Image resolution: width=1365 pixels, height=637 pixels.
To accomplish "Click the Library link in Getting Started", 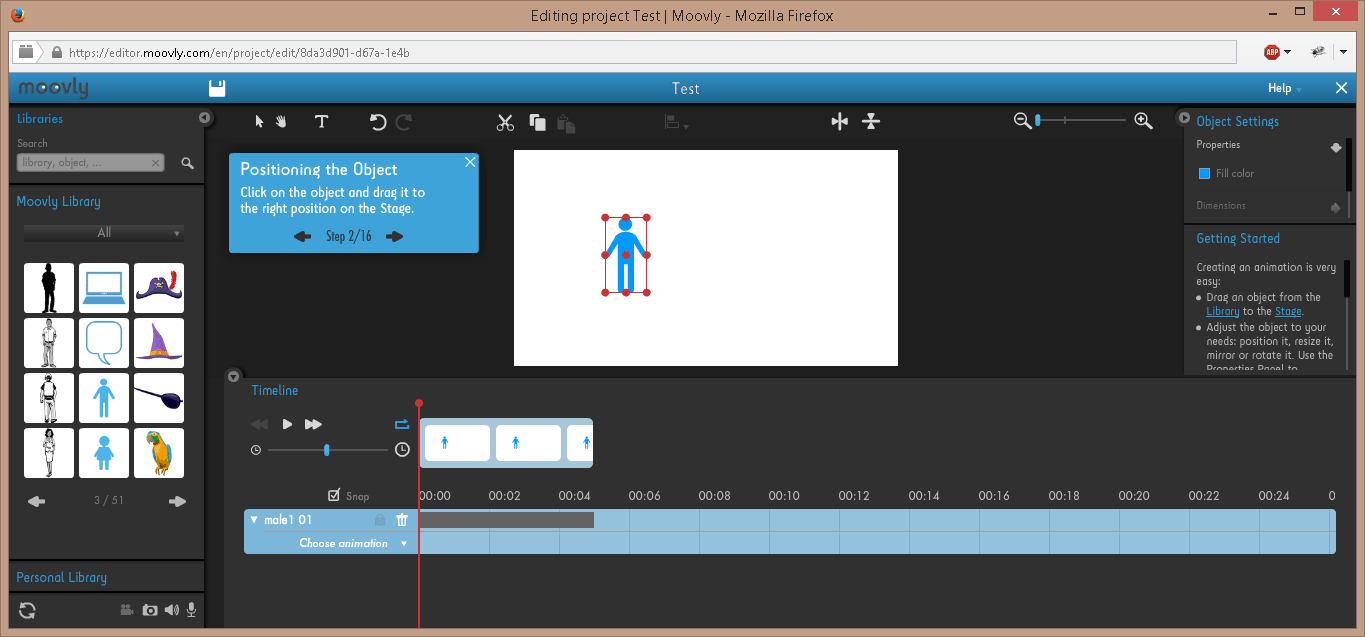I will click(1222, 311).
